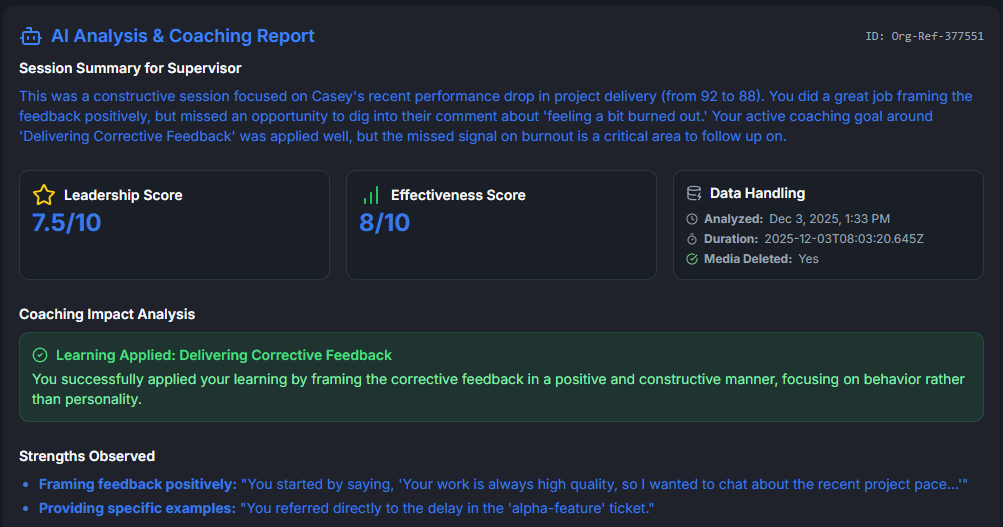Click the clock icon next to Analyzed
The width and height of the screenshot is (1003, 527).
(x=692, y=219)
